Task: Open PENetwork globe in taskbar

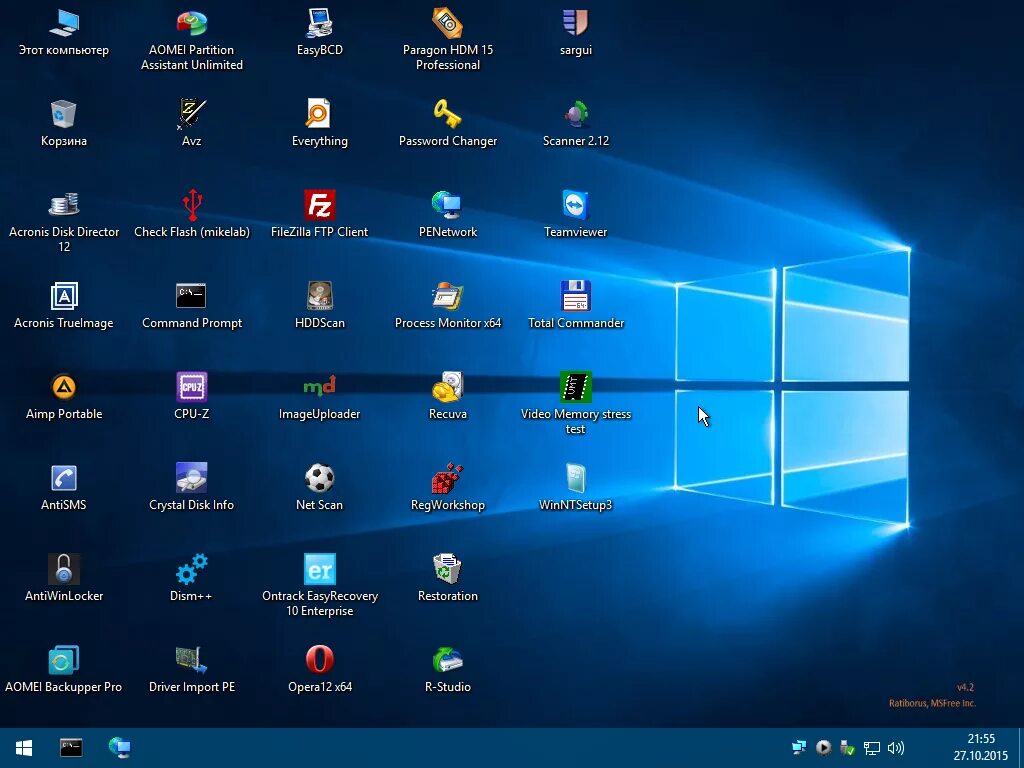Action: point(120,747)
